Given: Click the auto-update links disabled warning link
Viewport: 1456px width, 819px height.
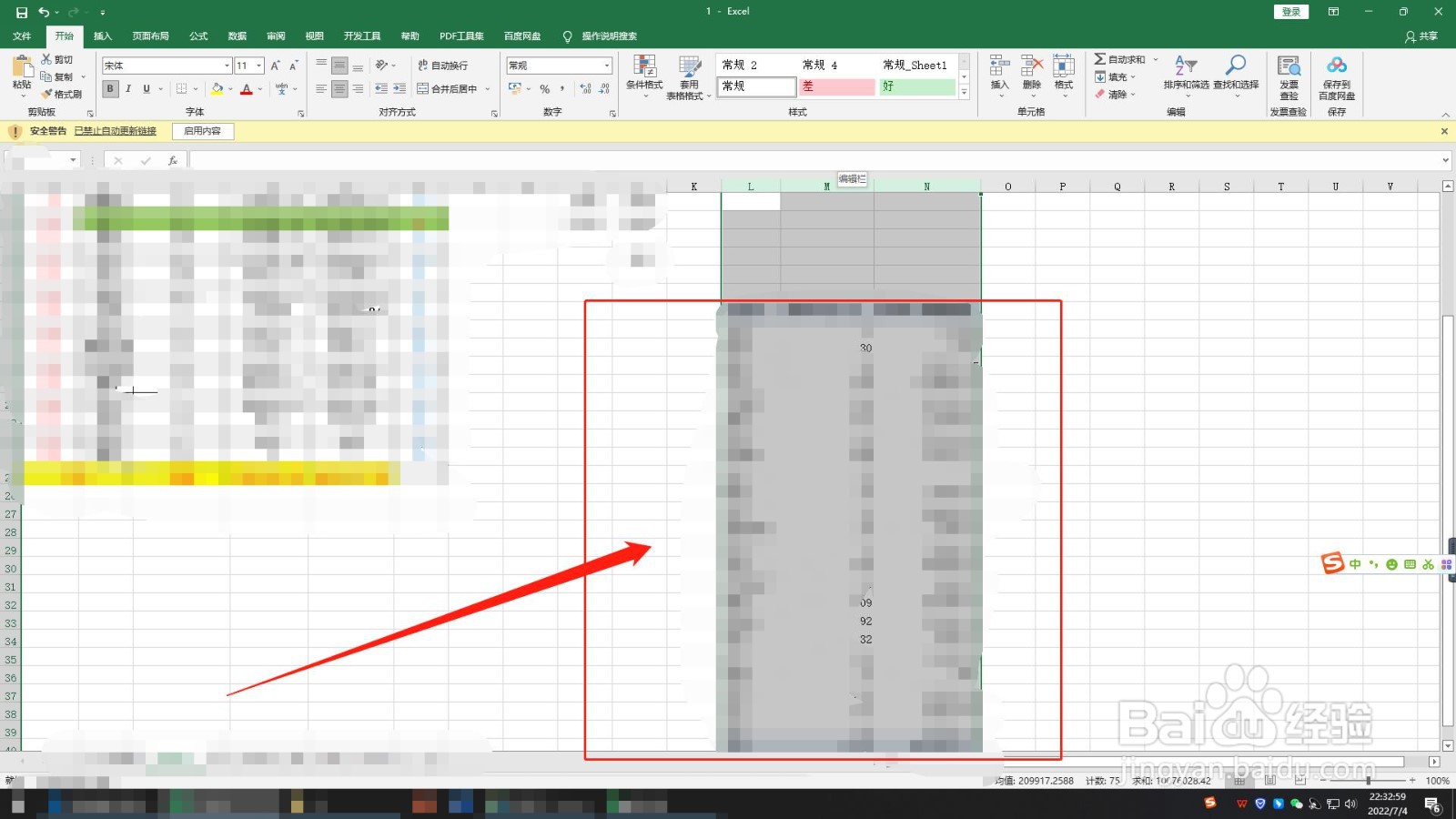Looking at the screenshot, I should coord(116,131).
